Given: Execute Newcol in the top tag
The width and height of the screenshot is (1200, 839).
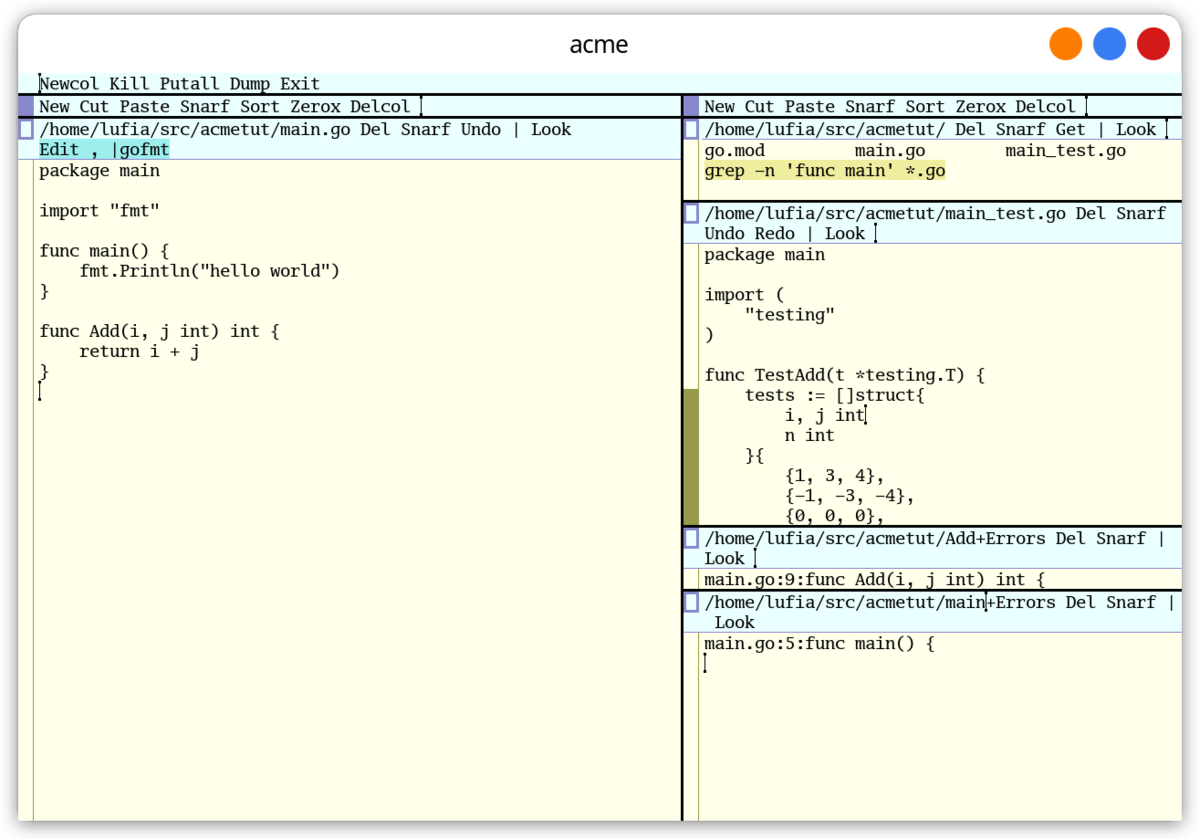Looking at the screenshot, I should tap(69, 84).
